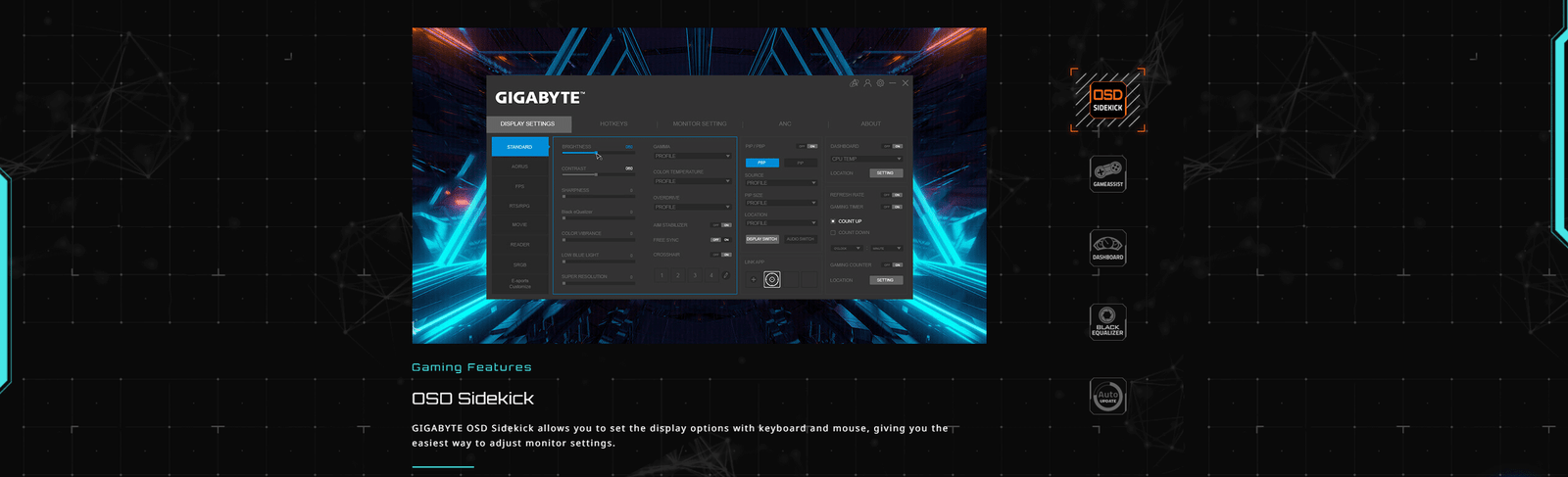
Task: Select the AORUS picture mode
Action: (x=519, y=167)
